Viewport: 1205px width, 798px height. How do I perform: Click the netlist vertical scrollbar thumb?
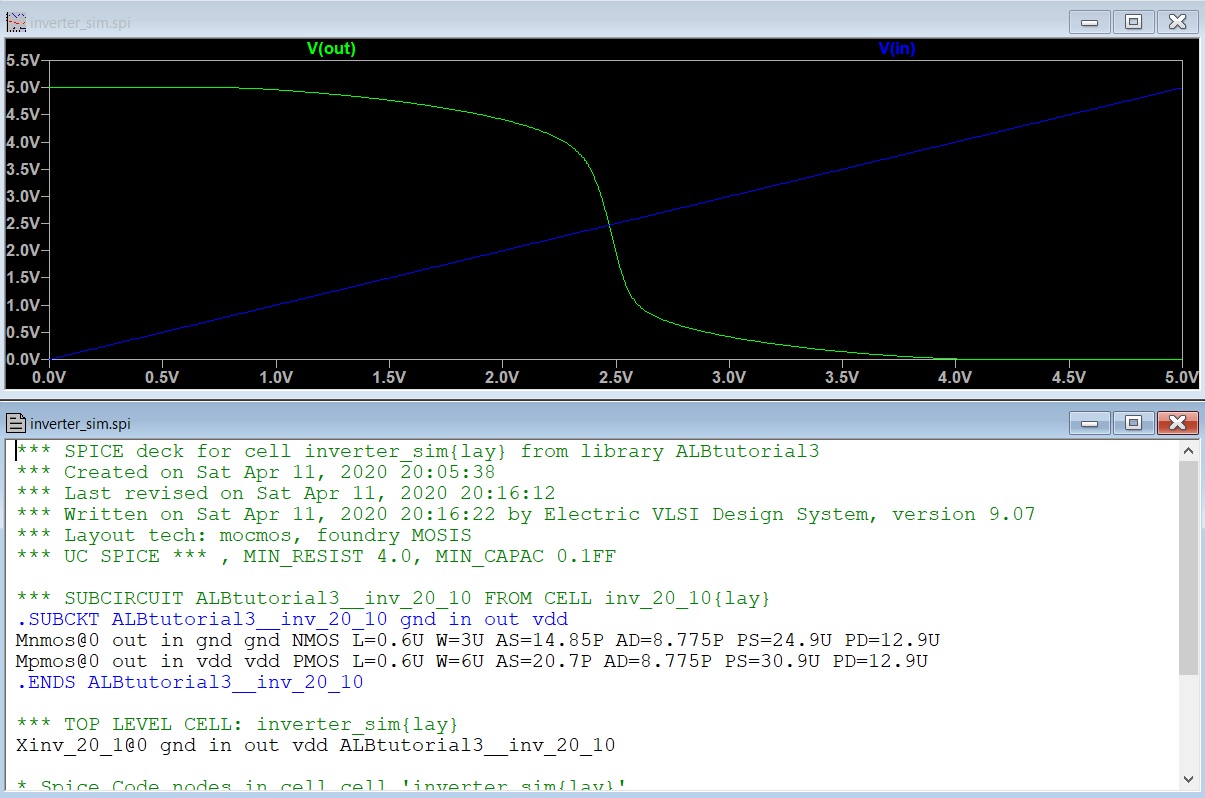coord(1188,570)
